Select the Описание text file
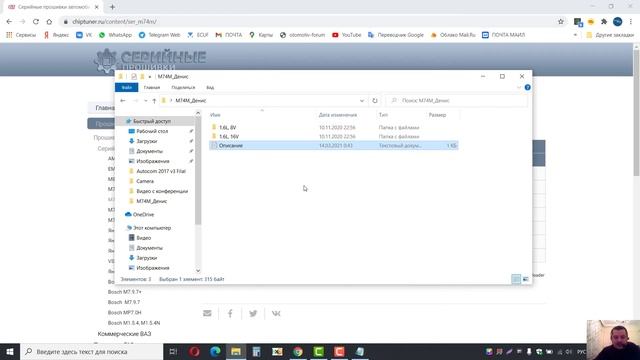Image resolution: width=640 pixels, height=360 pixels. click(333, 145)
